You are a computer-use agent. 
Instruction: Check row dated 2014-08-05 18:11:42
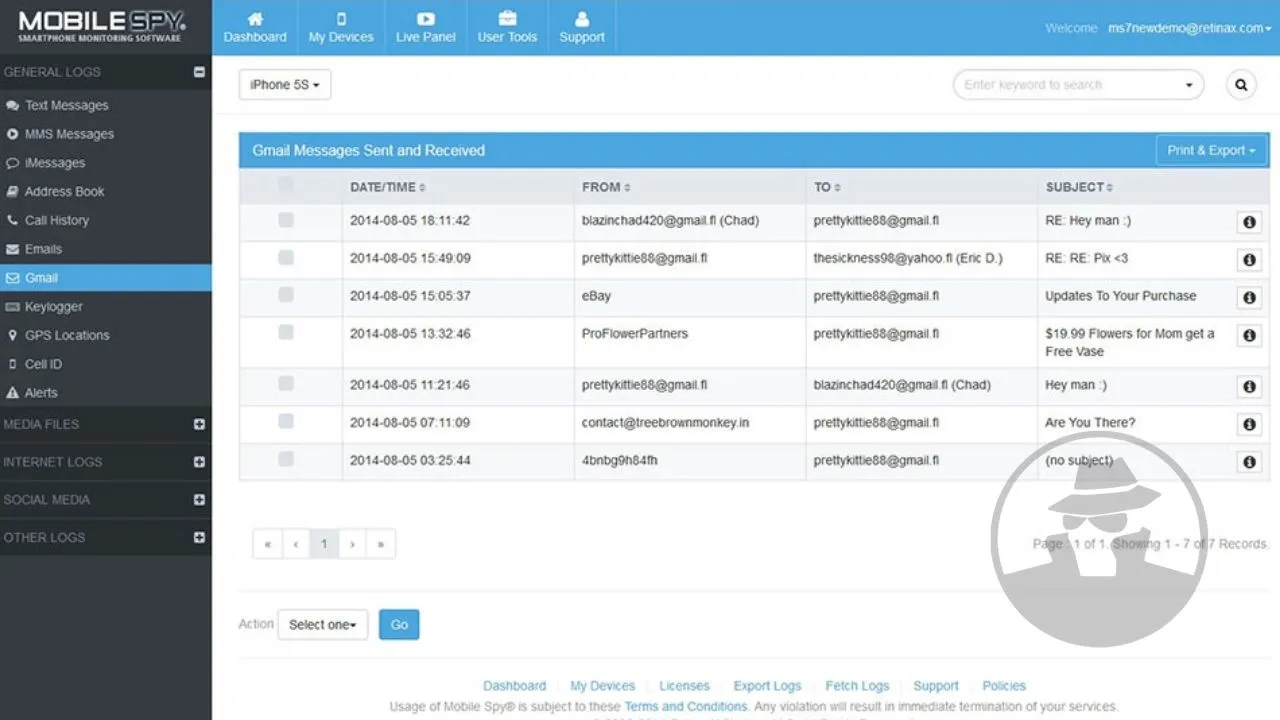(x=286, y=220)
